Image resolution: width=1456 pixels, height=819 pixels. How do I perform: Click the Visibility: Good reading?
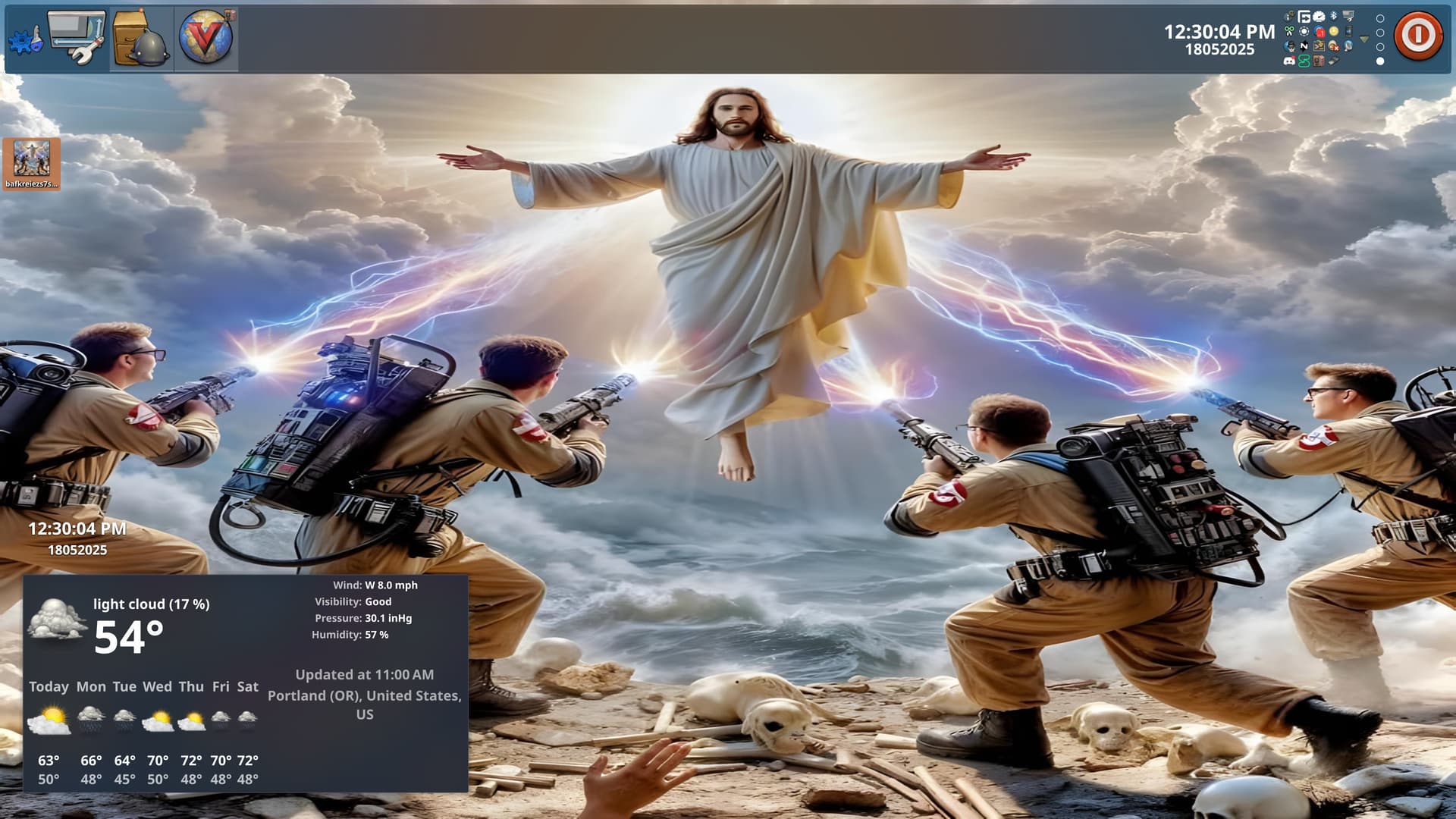[x=353, y=602]
